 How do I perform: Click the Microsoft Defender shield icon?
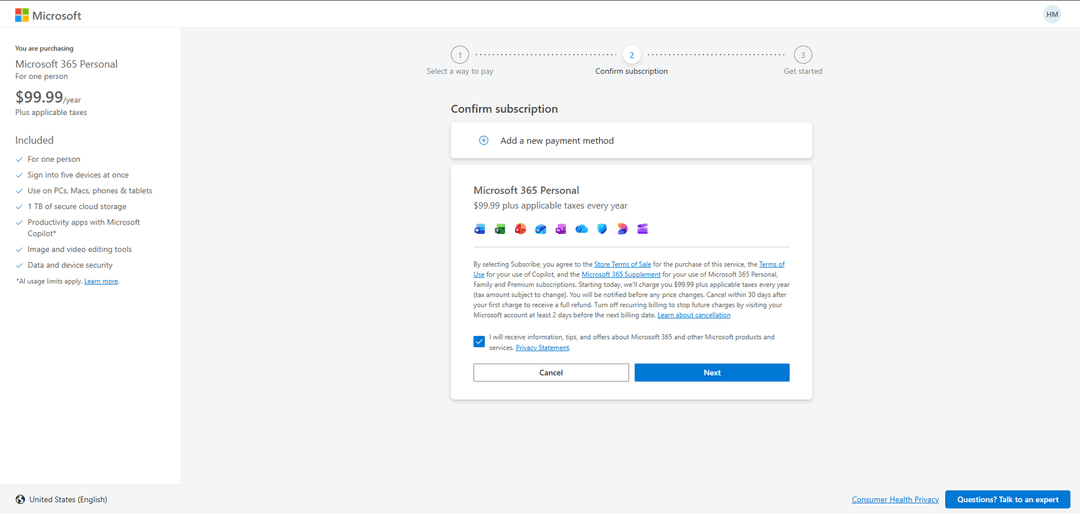point(602,229)
